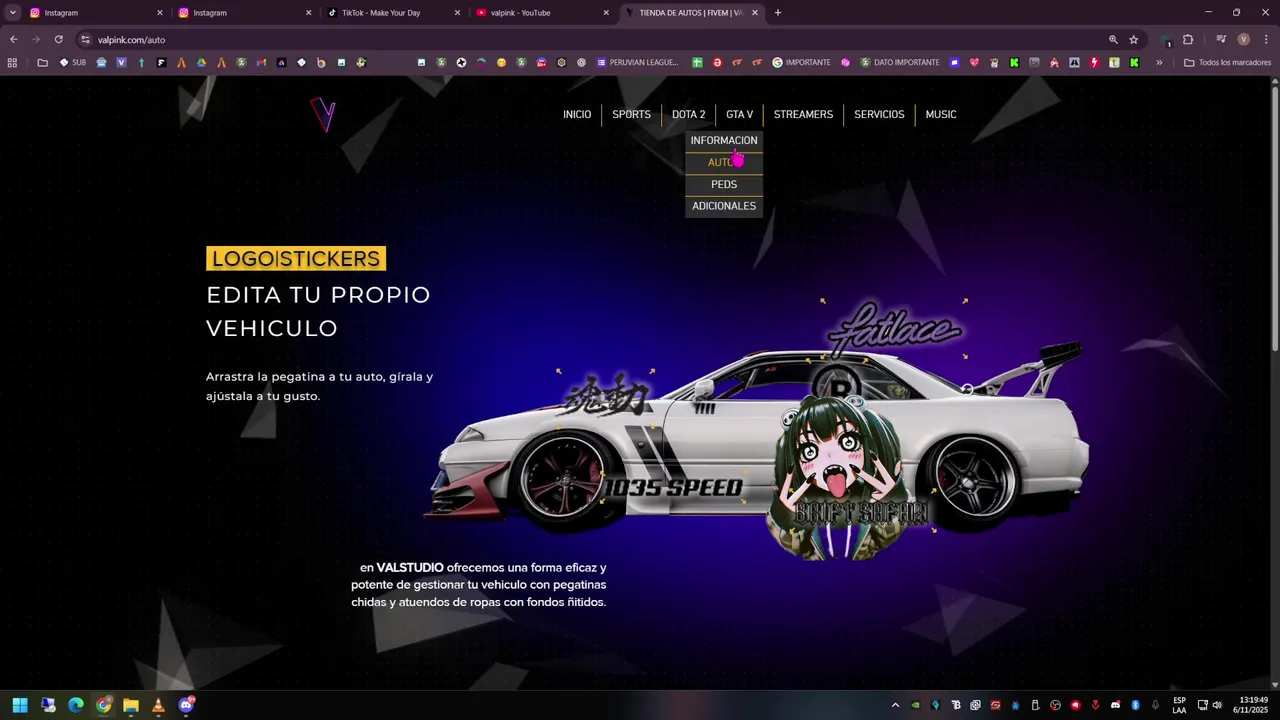Click the address bar URL valpink.com/auto

[131, 40]
